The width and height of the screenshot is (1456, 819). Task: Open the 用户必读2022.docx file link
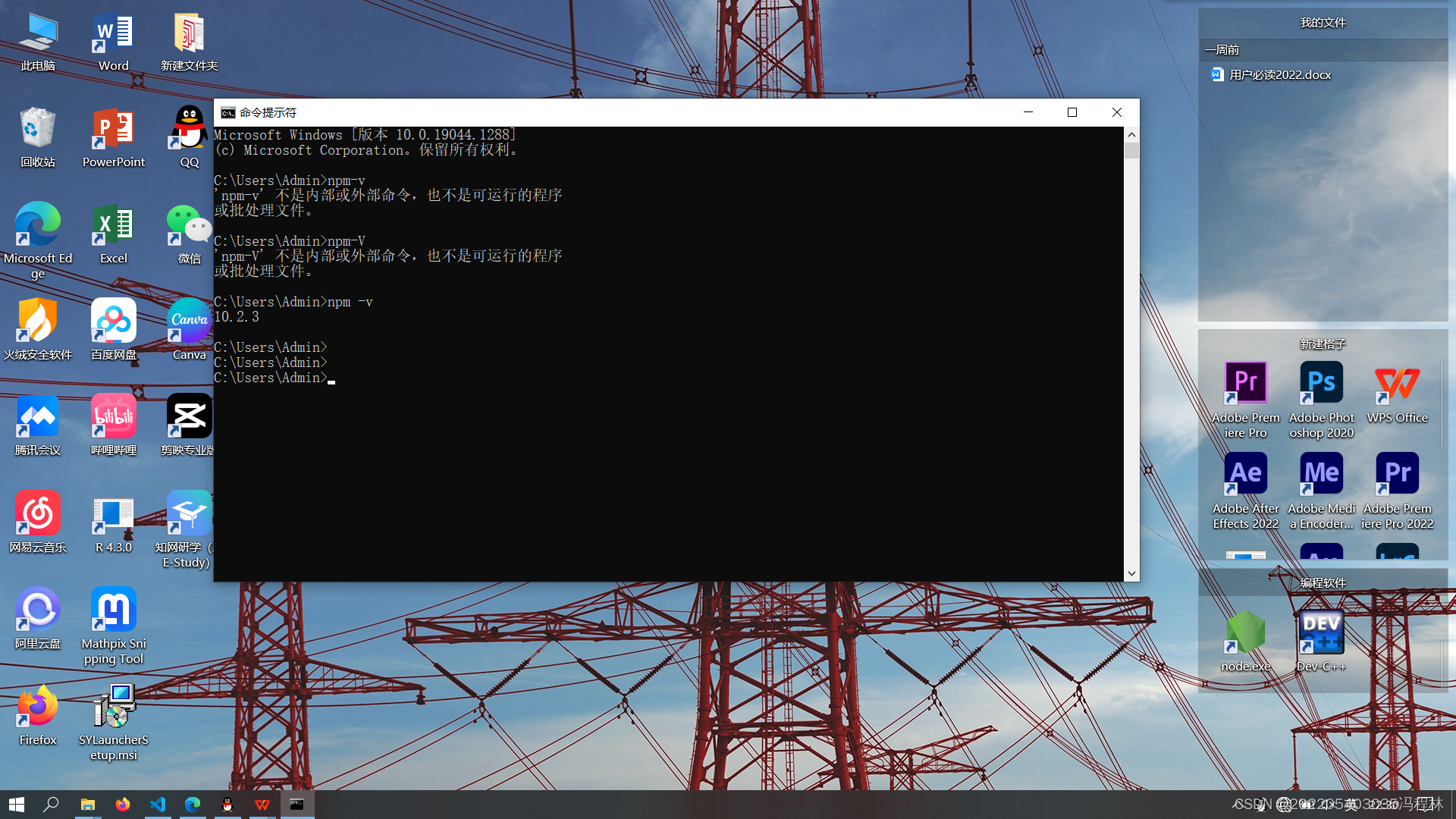pos(1279,74)
